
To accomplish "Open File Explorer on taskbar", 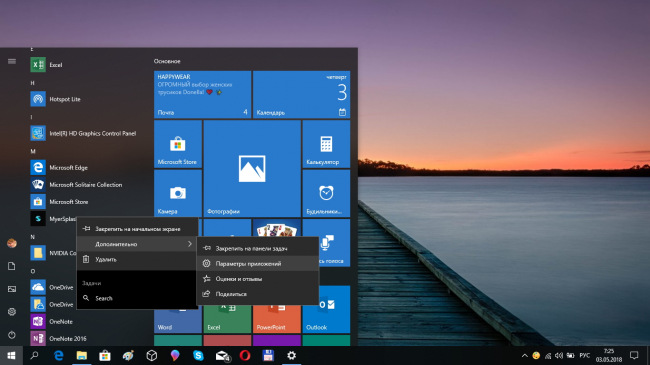I will click(x=82, y=355).
